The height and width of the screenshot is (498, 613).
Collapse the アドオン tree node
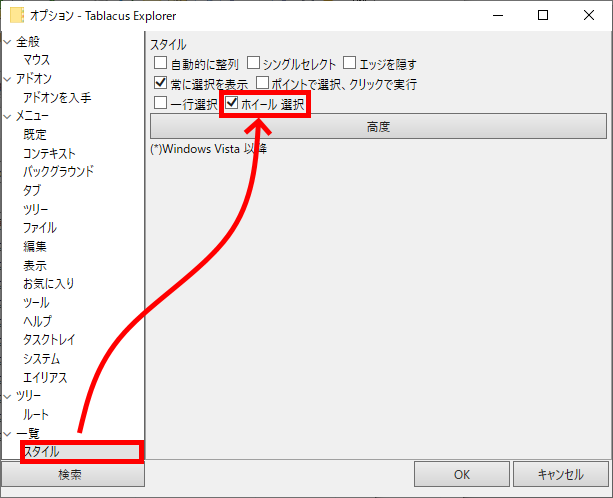7,79
